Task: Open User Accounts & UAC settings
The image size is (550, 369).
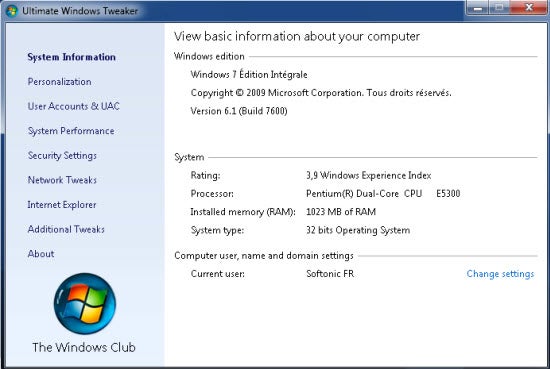Action: [74, 106]
